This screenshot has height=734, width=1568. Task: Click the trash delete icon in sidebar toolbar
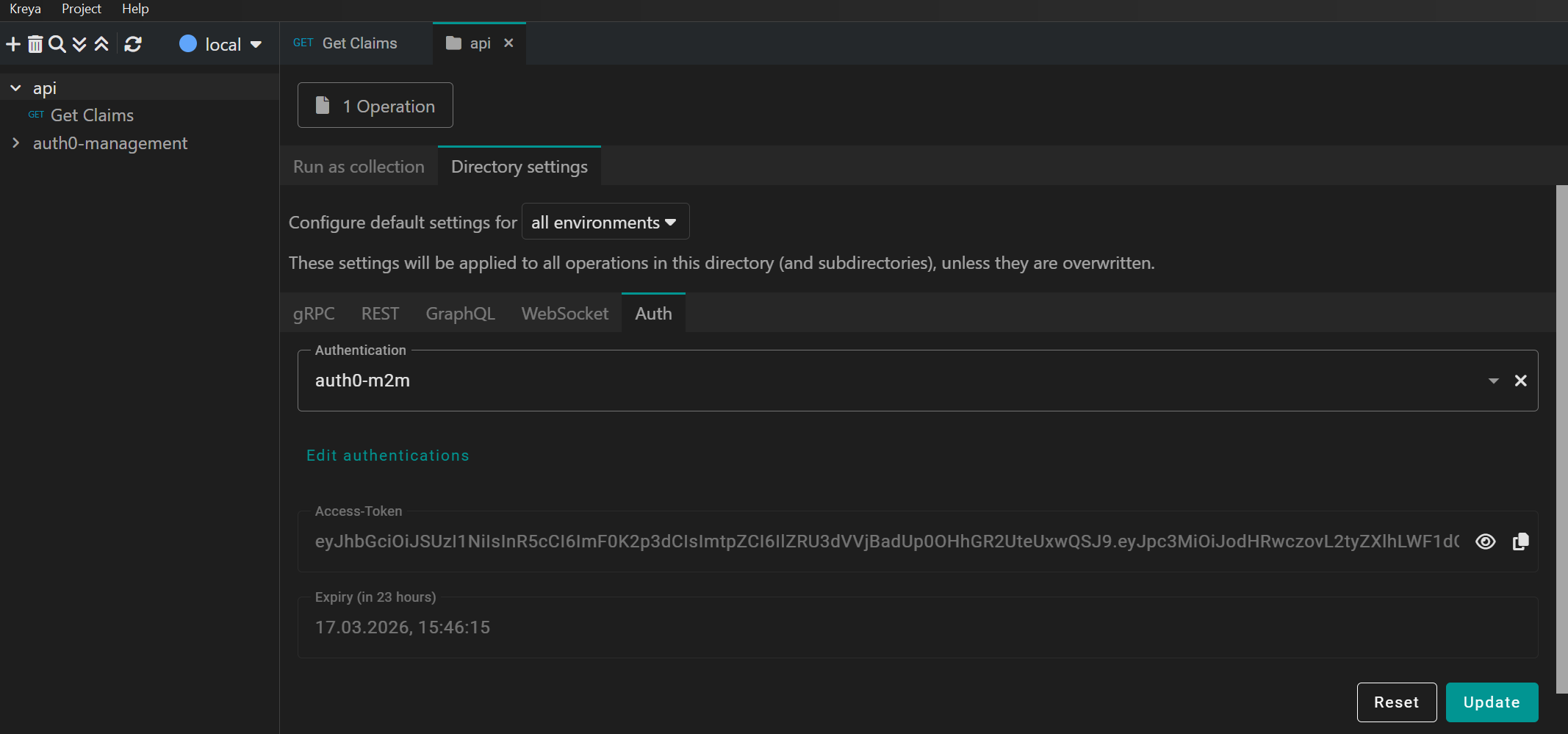[35, 44]
